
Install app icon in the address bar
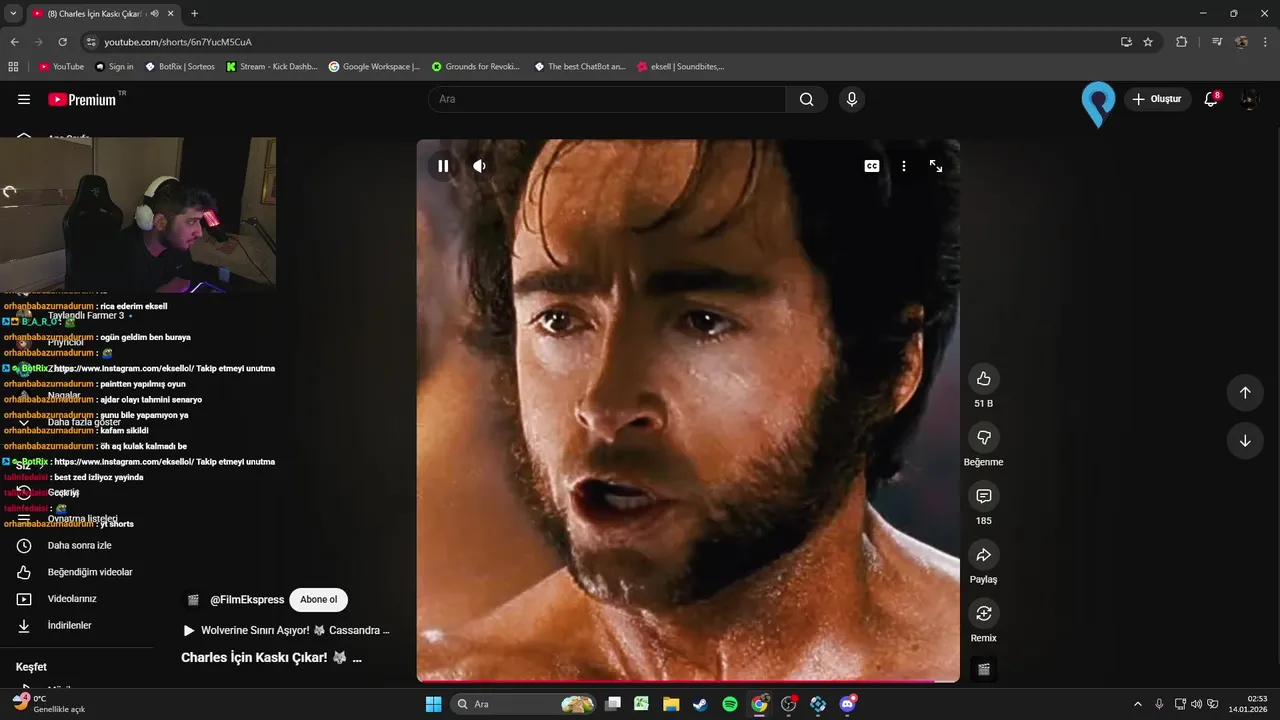[1126, 42]
